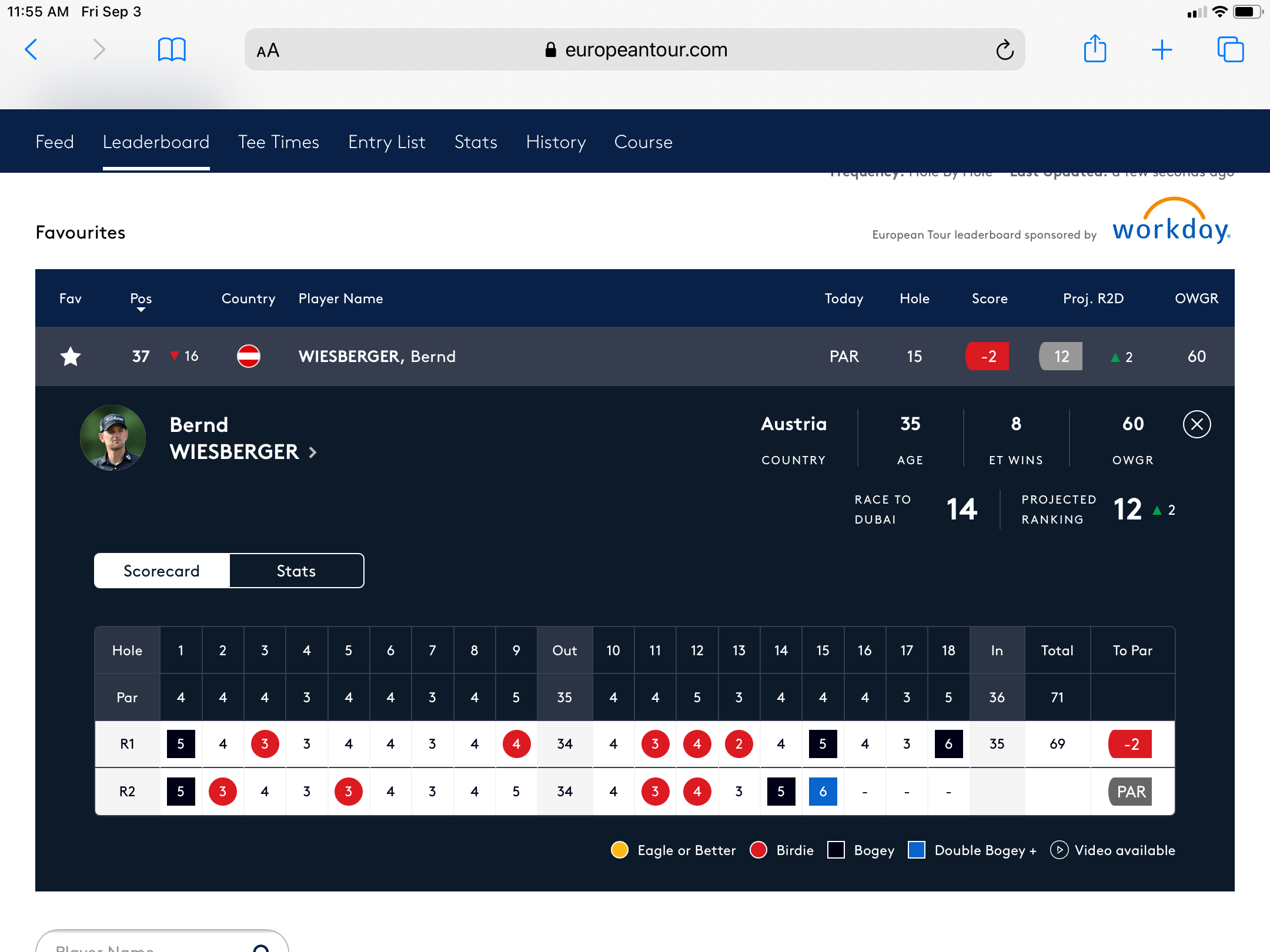This screenshot has height=952, width=1270.
Task: Click the Feed menu item
Action: pyautogui.click(x=55, y=141)
